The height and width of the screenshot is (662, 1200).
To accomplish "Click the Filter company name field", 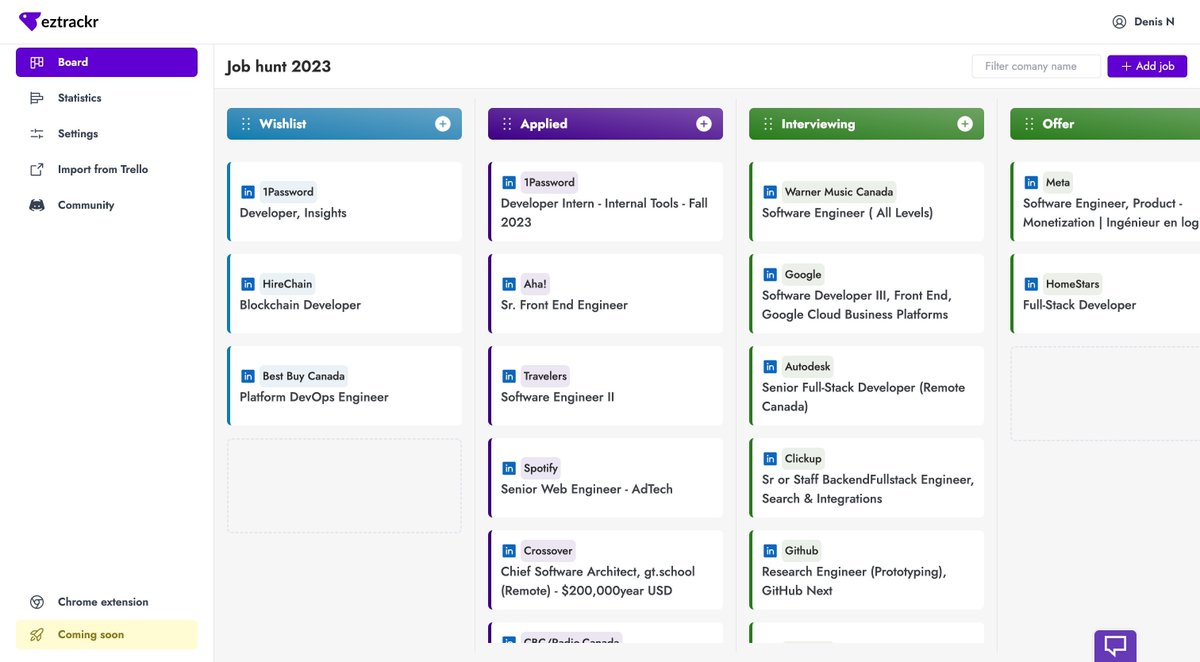I will pos(1036,66).
